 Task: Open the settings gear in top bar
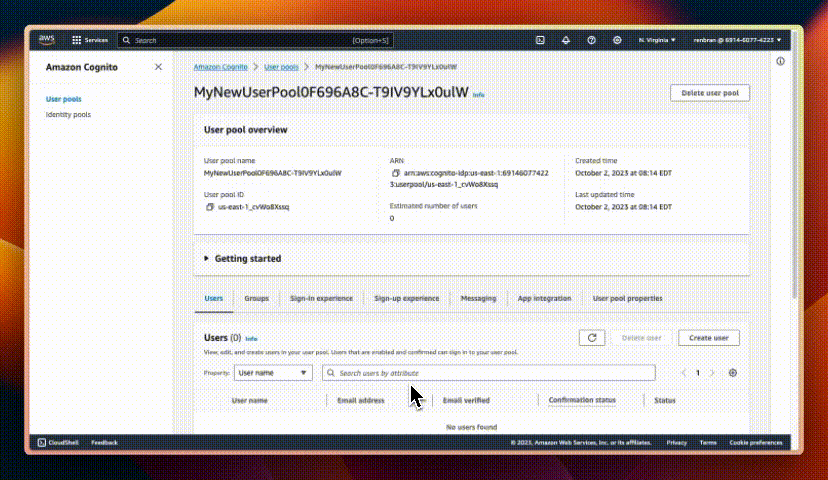pos(617,40)
